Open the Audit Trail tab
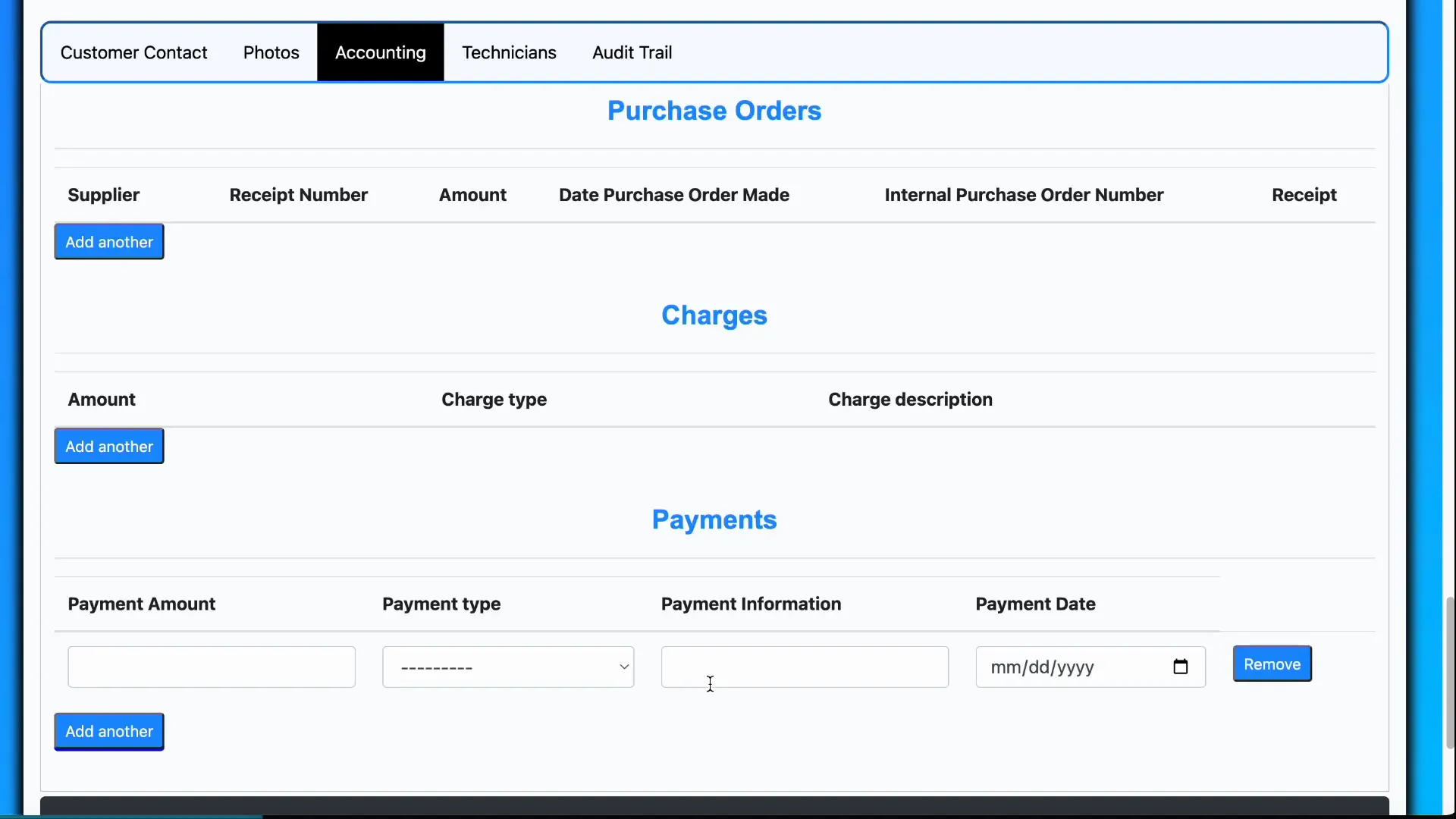 pos(632,52)
